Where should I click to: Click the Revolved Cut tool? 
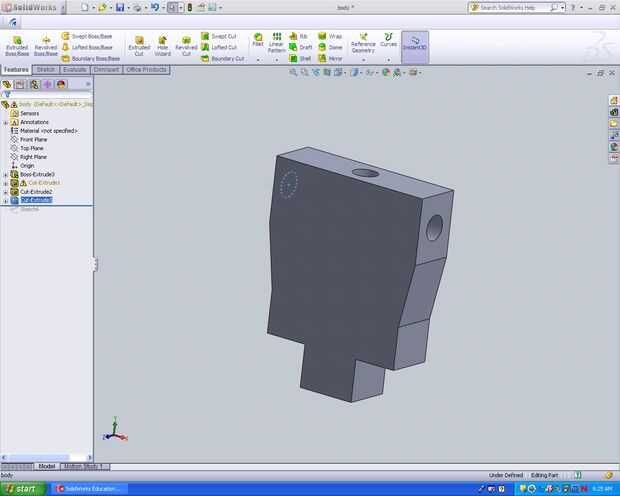tap(186, 46)
